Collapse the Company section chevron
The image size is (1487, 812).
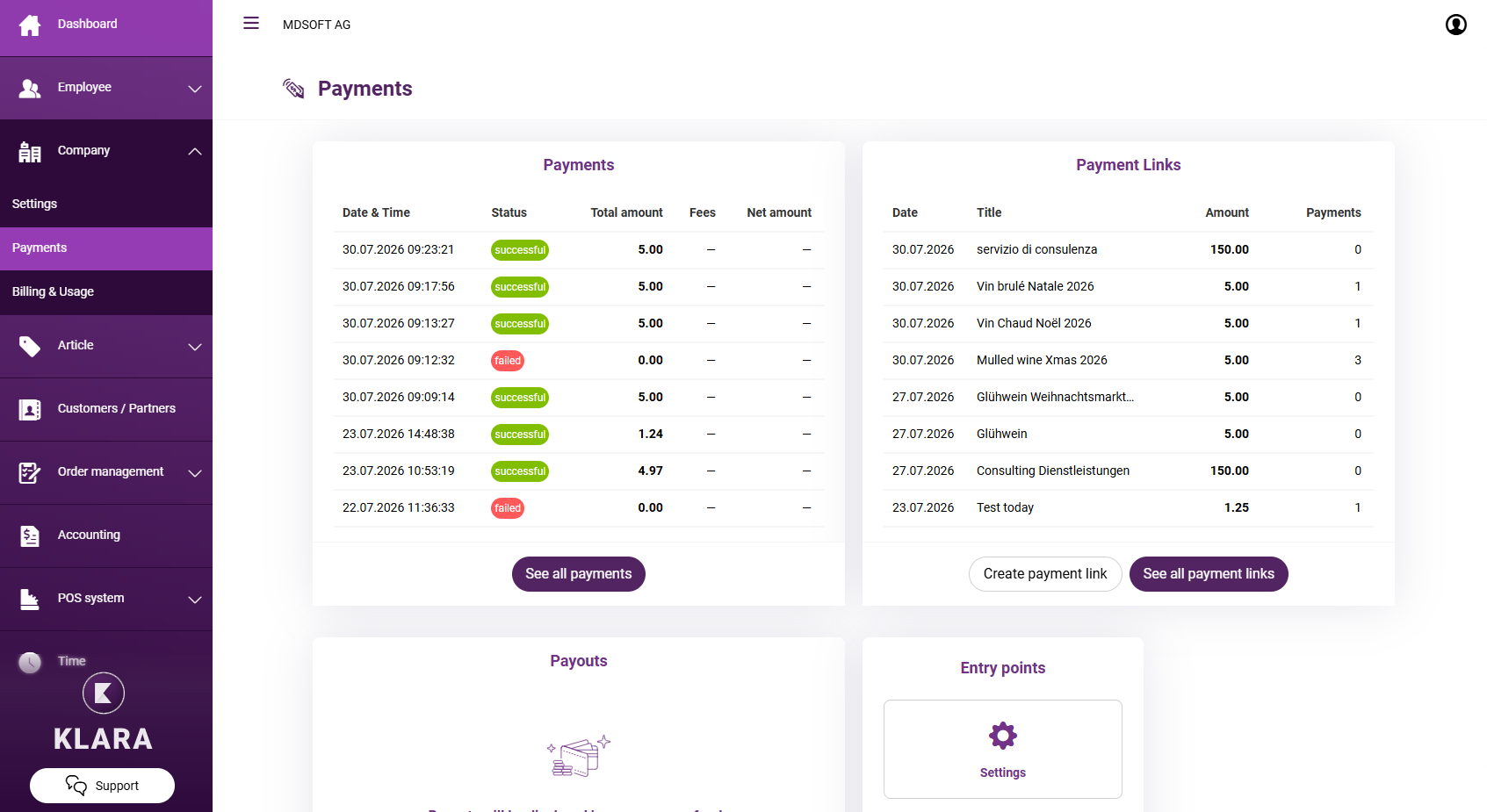click(x=195, y=151)
